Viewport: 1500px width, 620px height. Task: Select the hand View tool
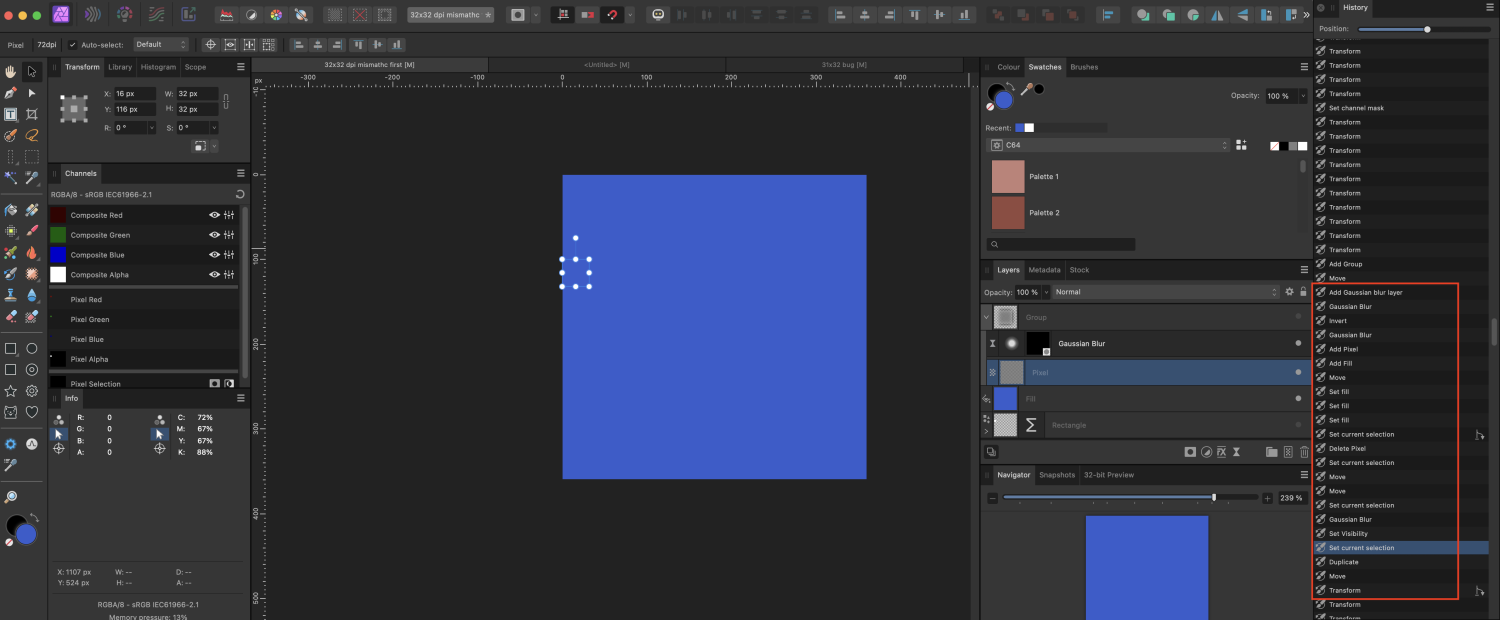click(10, 71)
